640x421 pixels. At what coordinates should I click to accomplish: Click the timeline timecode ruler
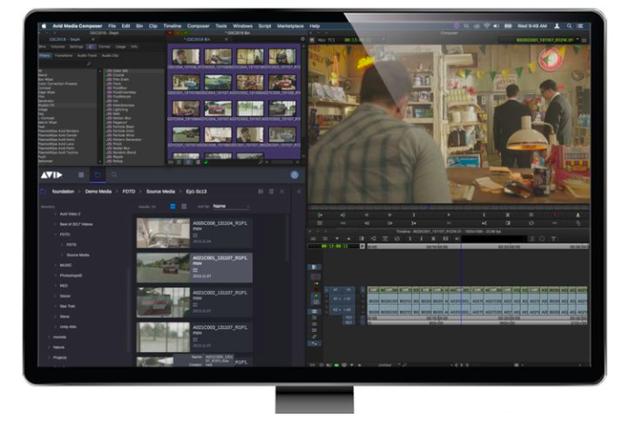coord(478,247)
